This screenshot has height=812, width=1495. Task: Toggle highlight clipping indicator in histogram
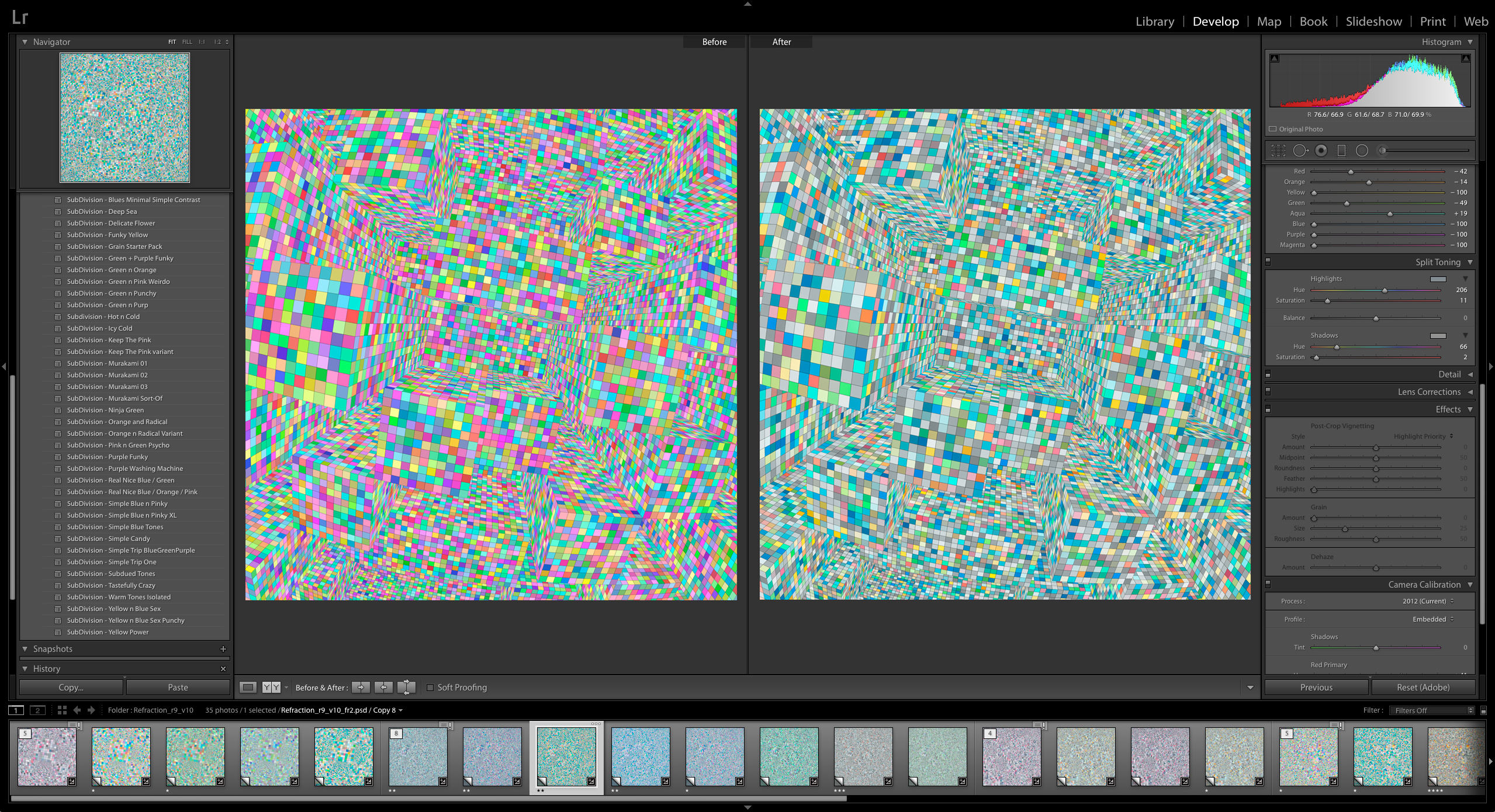tap(1466, 58)
